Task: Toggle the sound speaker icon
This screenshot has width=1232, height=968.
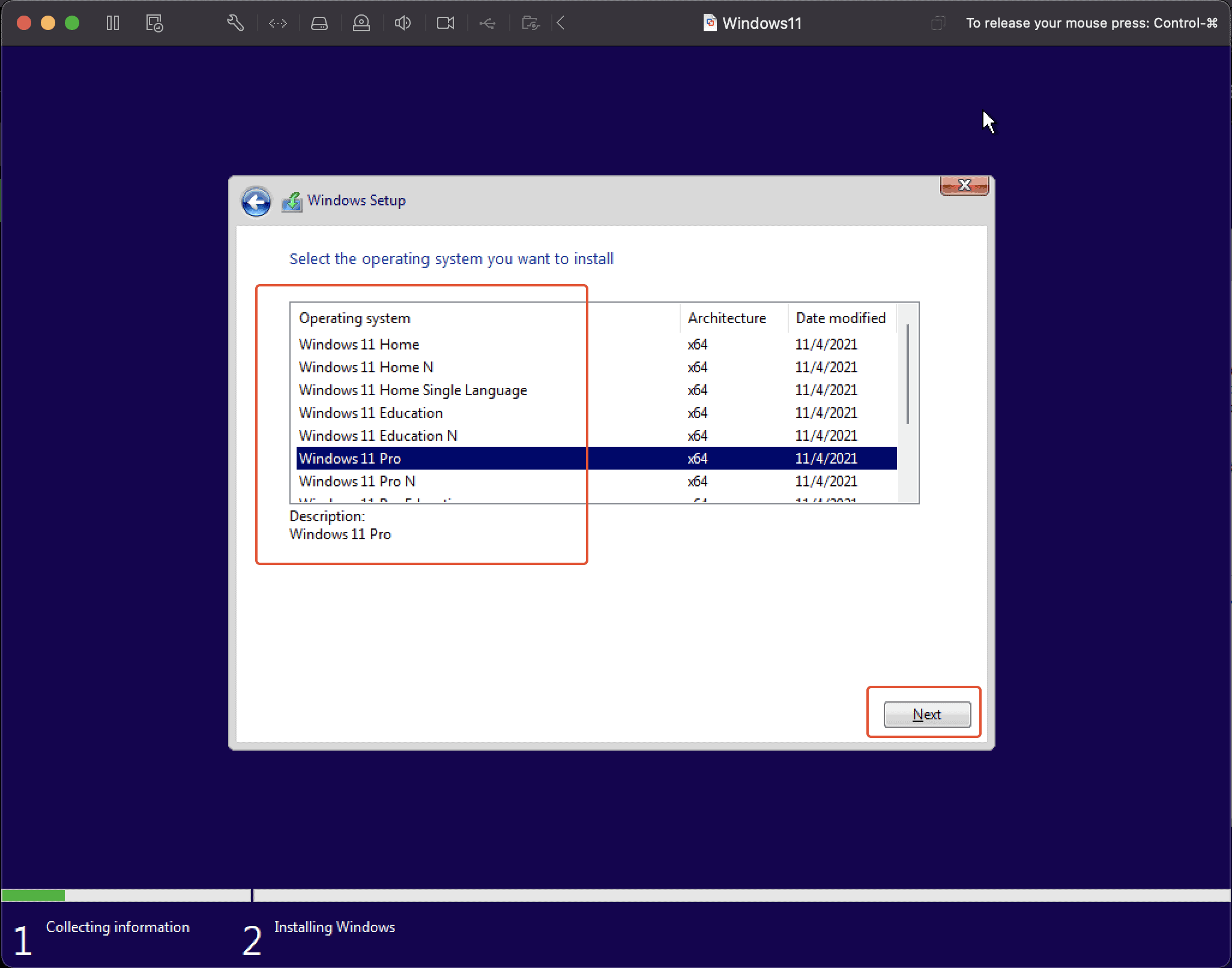Action: tap(403, 23)
